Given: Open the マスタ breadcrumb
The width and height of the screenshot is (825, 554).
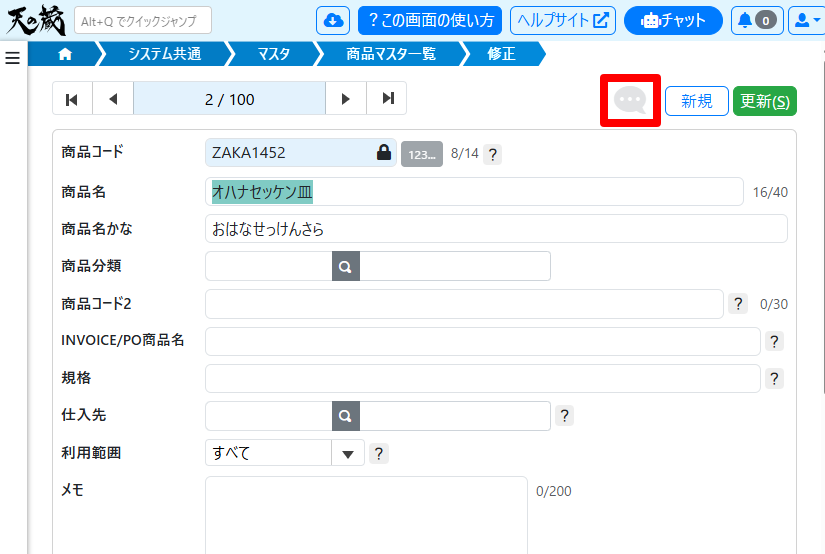Looking at the screenshot, I should [x=273, y=54].
